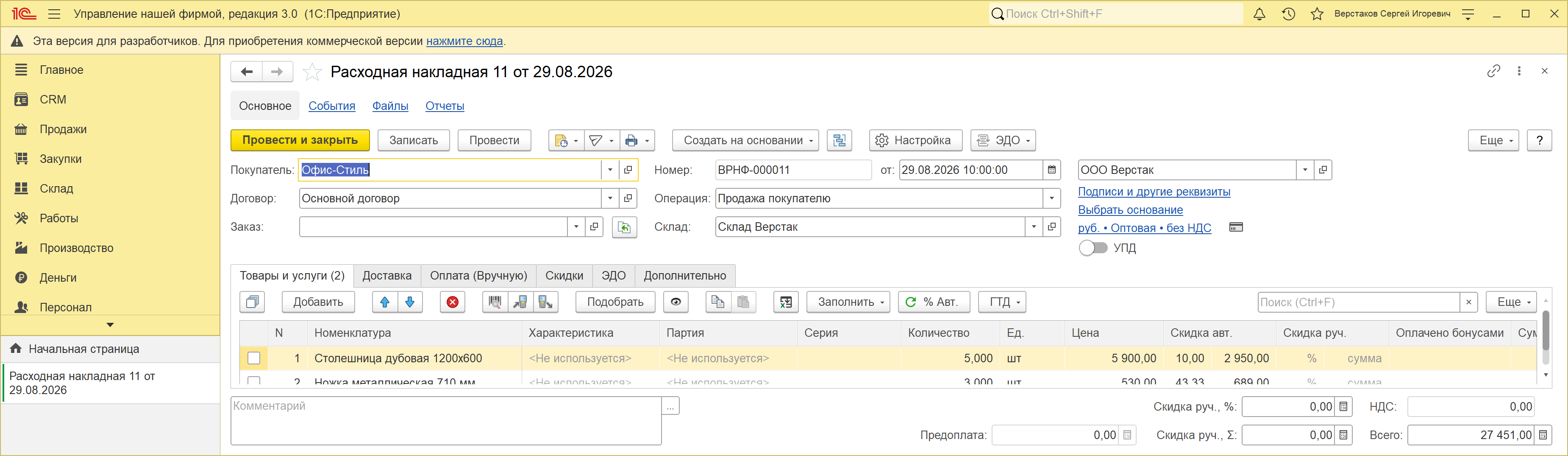Viewport: 1568px width, 456px height.
Task: Move selected row up with blue arrow
Action: click(385, 302)
